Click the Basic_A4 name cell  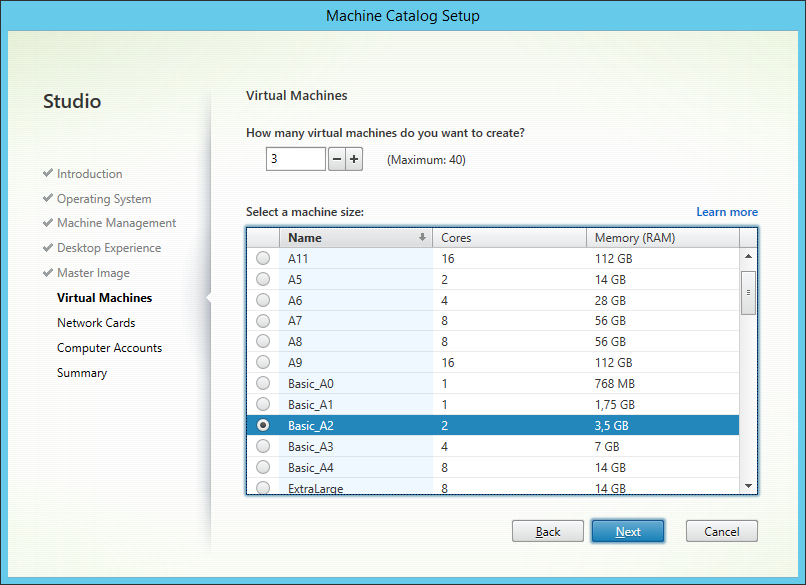point(356,468)
